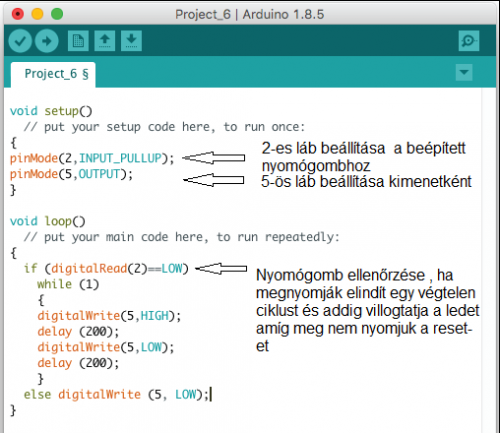Click the 'else digitalWrite (5, LOW);' line

pyautogui.click(x=116, y=395)
